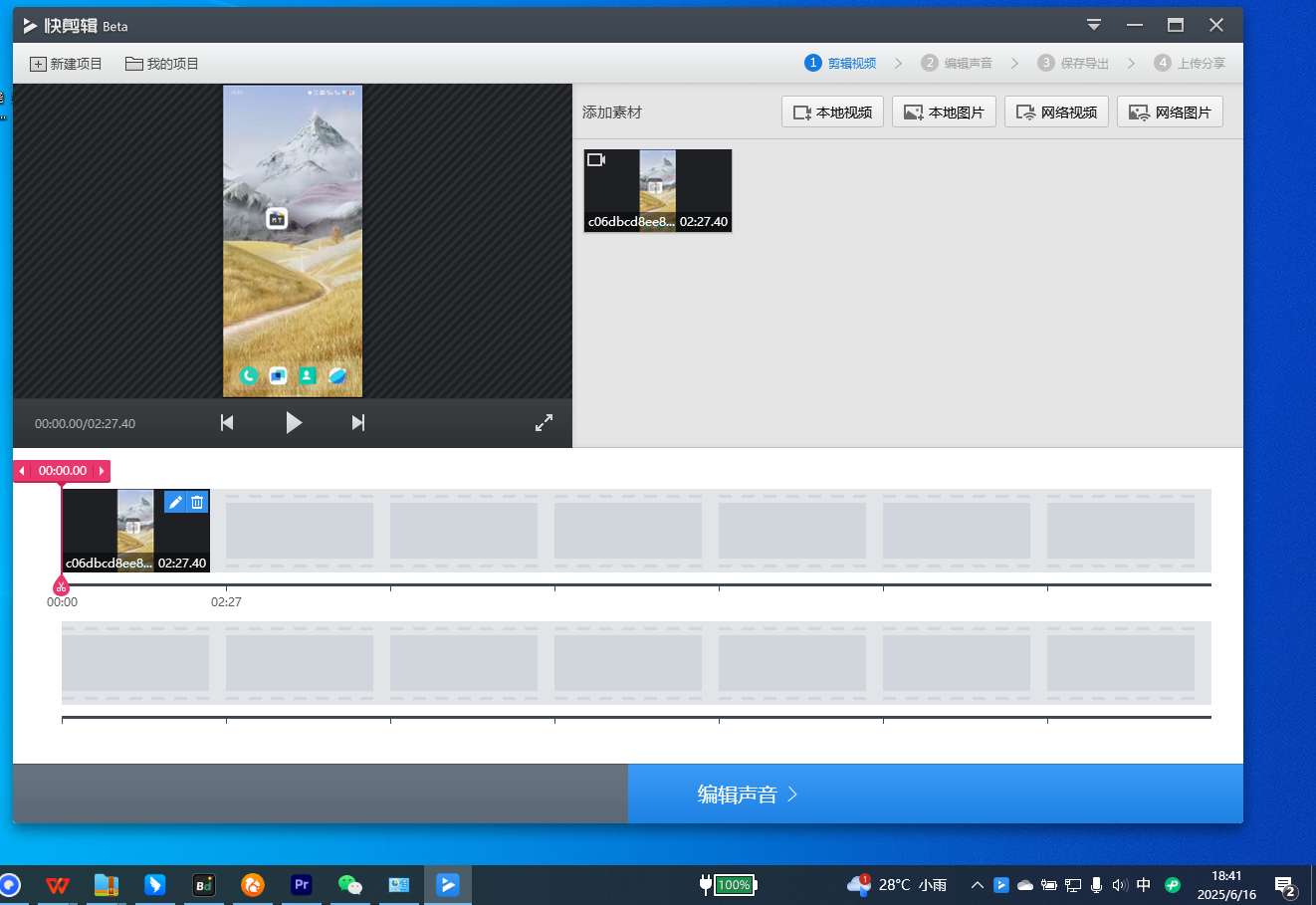The width and height of the screenshot is (1316, 905).
Task: Add a 本地图片 local picture
Action: (944, 113)
